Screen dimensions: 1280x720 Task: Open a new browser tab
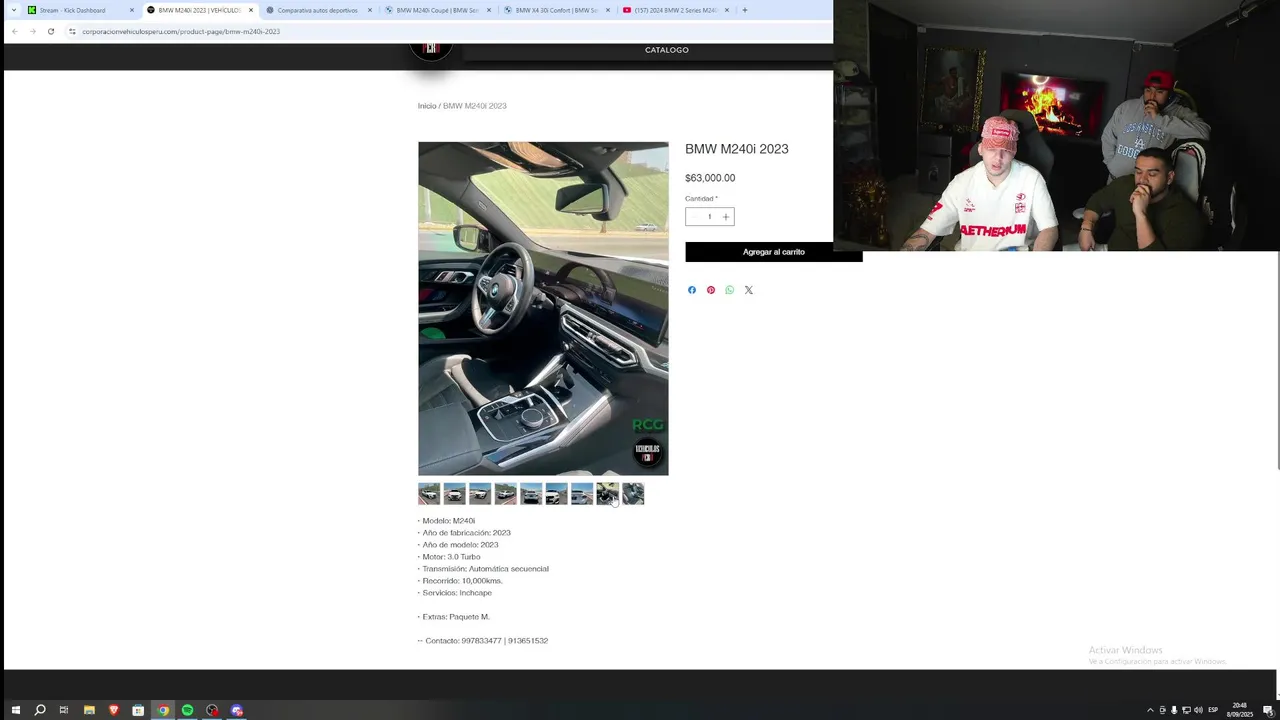(744, 10)
